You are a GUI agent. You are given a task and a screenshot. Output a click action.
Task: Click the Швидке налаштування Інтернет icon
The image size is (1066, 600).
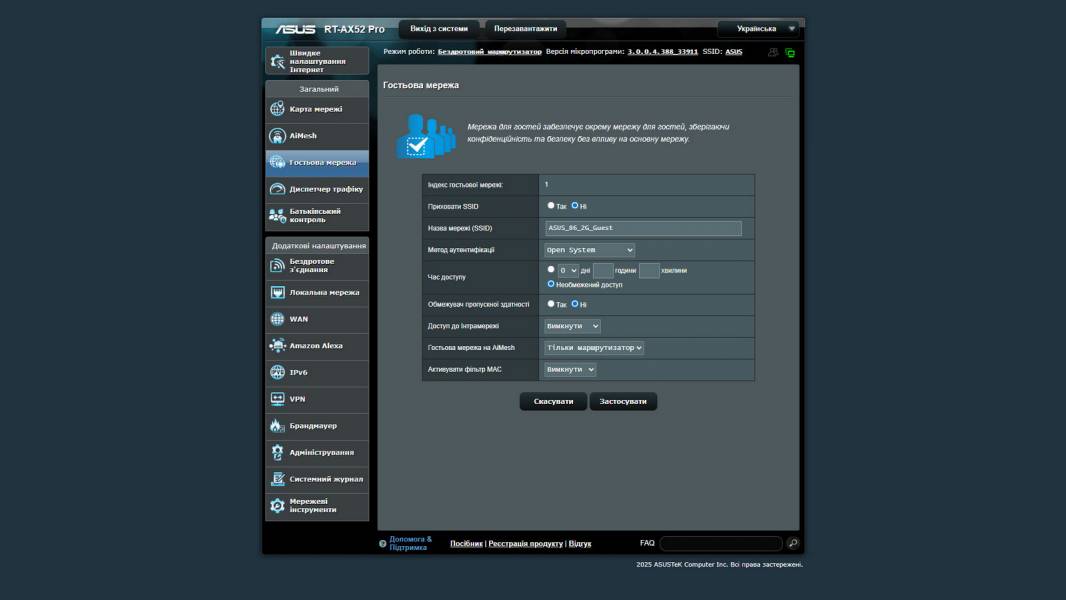point(277,61)
